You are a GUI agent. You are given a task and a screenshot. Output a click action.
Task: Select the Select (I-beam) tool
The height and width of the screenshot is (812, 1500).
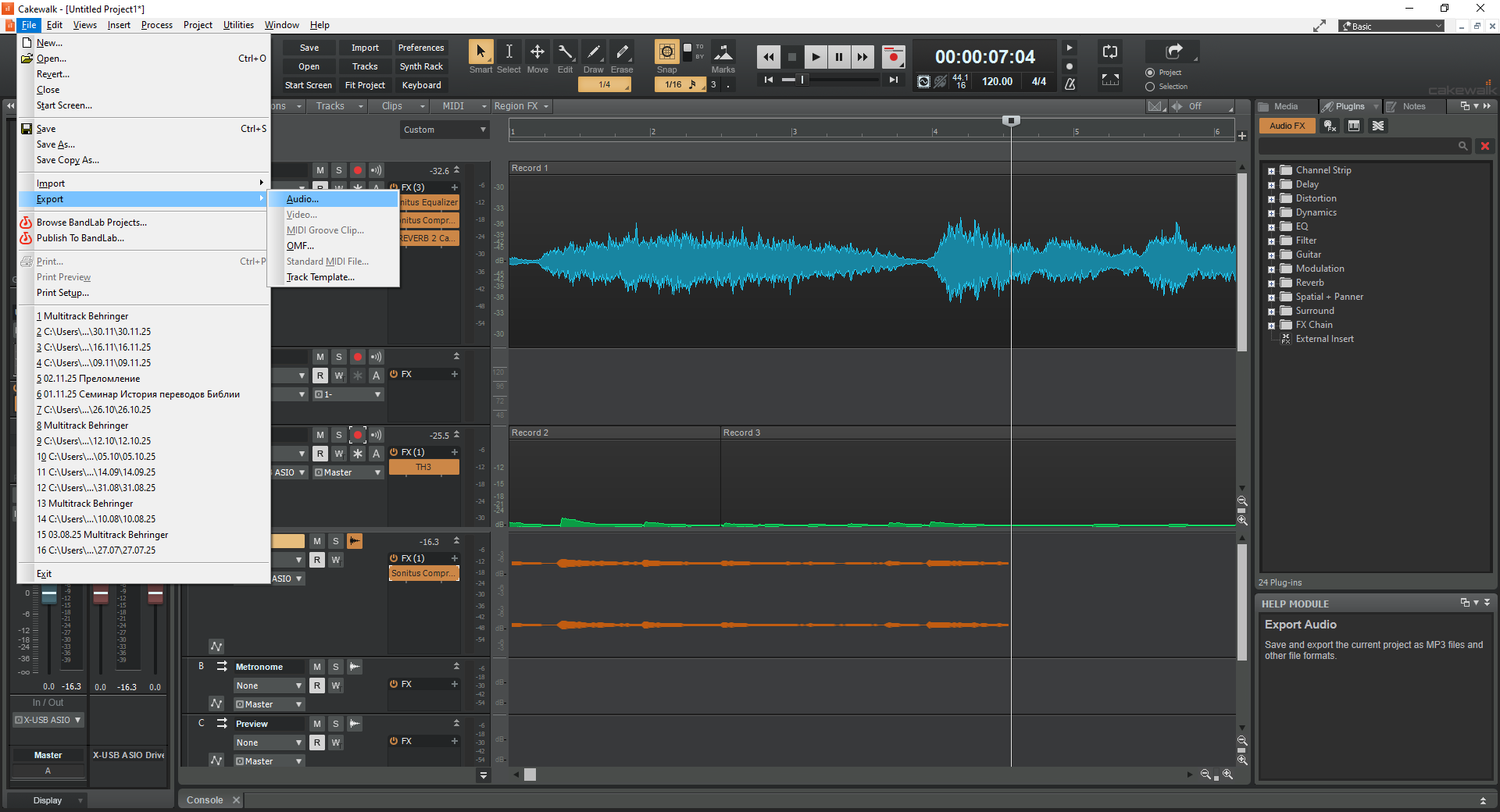509,52
